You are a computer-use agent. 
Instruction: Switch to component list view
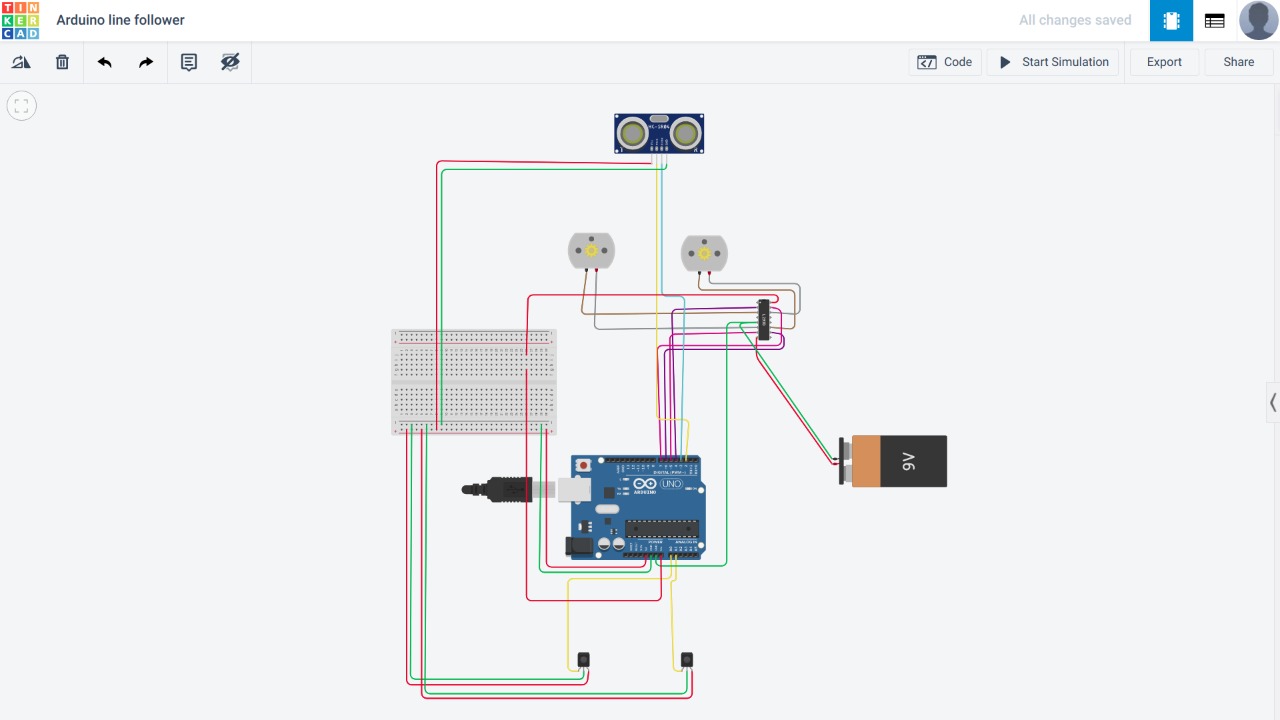tap(1214, 20)
